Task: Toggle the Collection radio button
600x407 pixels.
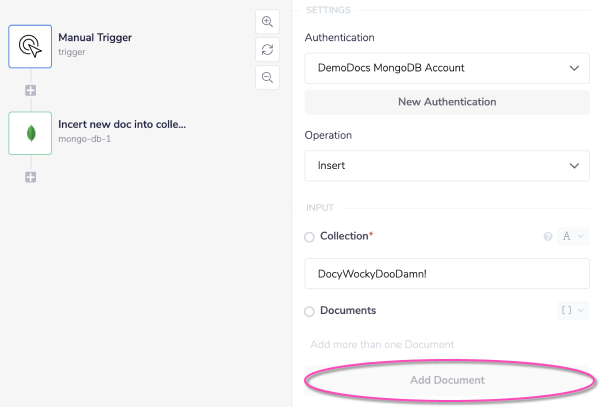Action: click(310, 237)
